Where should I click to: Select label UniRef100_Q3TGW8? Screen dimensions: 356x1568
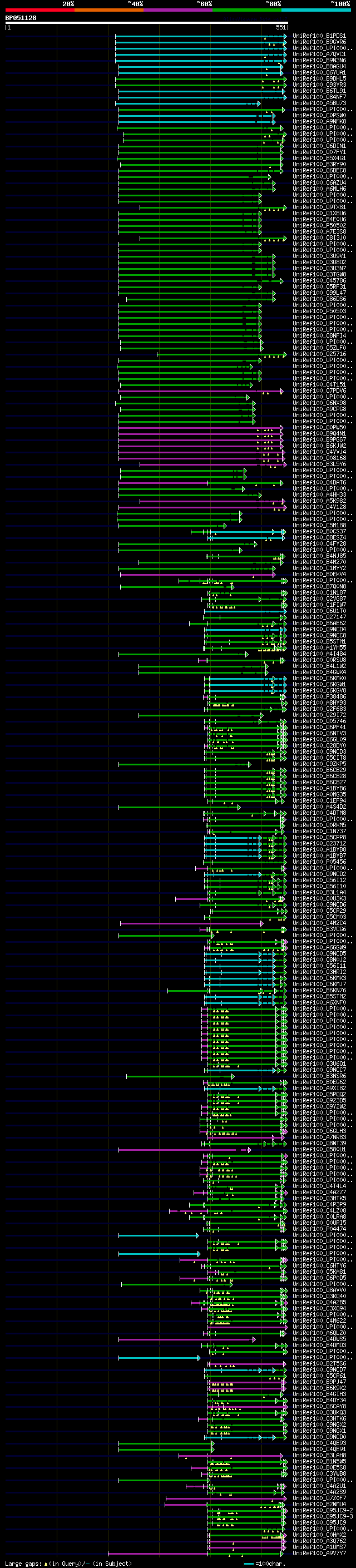pos(319,274)
